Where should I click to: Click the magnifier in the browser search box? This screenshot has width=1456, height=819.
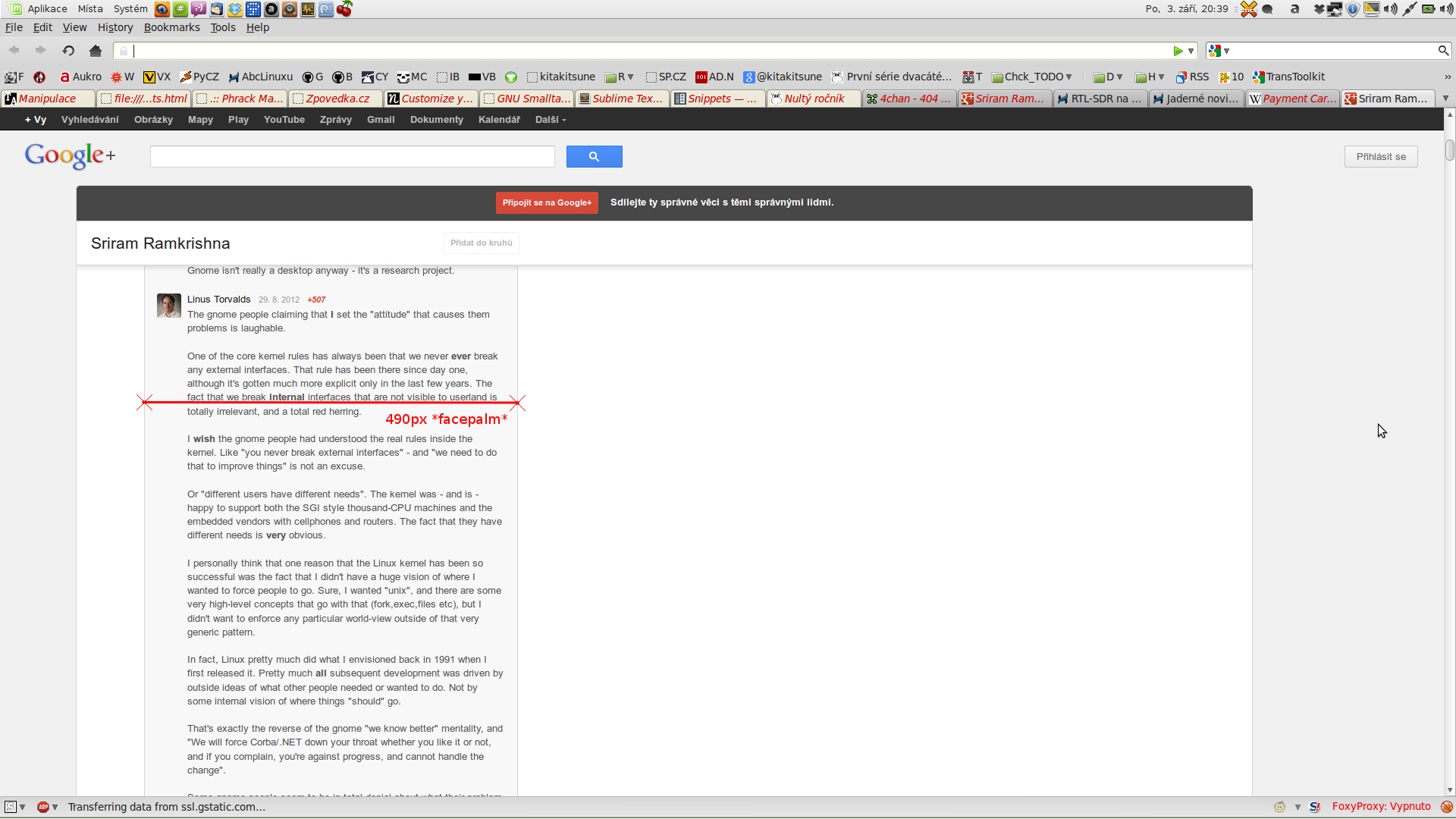click(1443, 51)
